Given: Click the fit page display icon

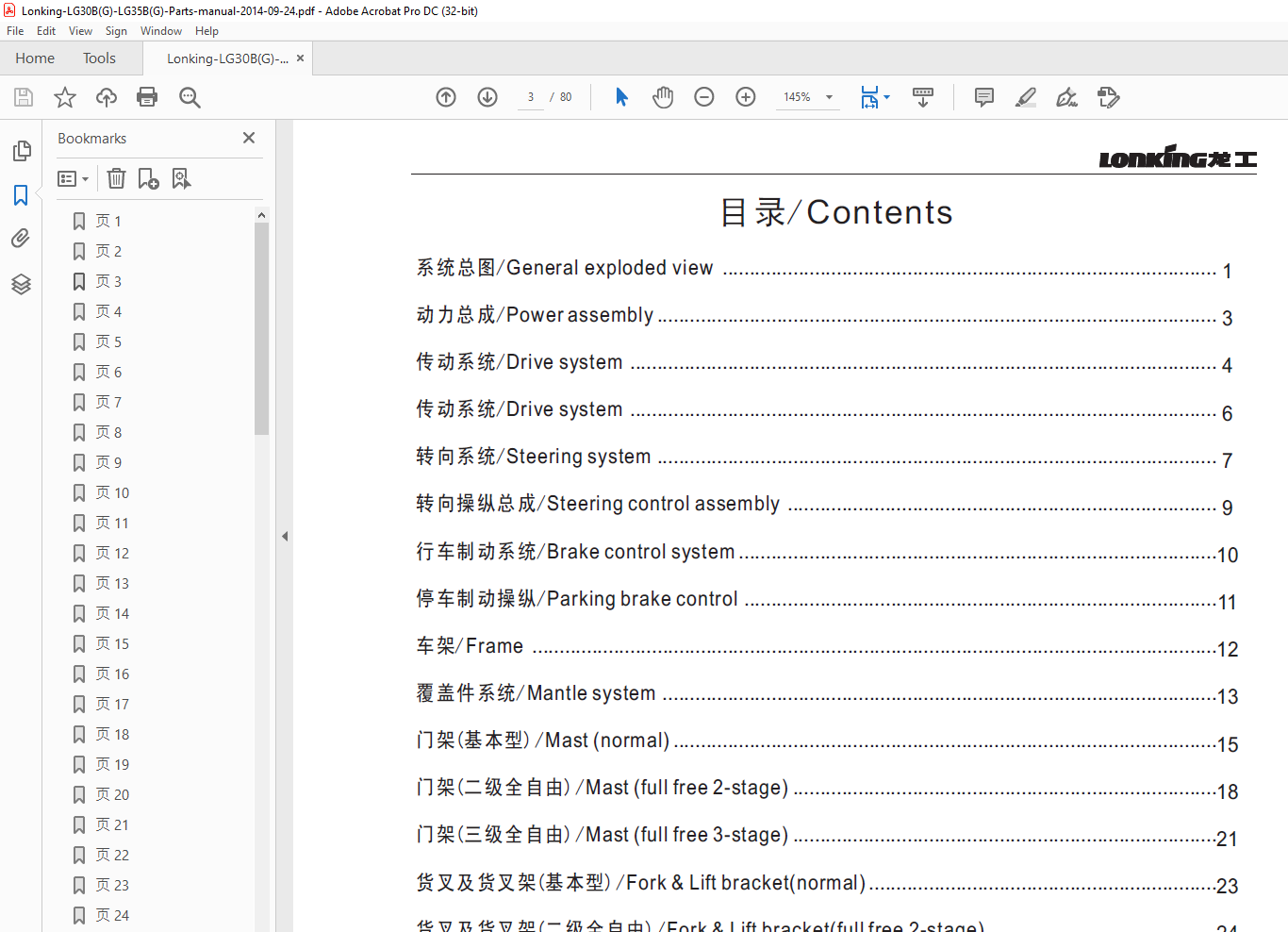Looking at the screenshot, I should [x=869, y=97].
